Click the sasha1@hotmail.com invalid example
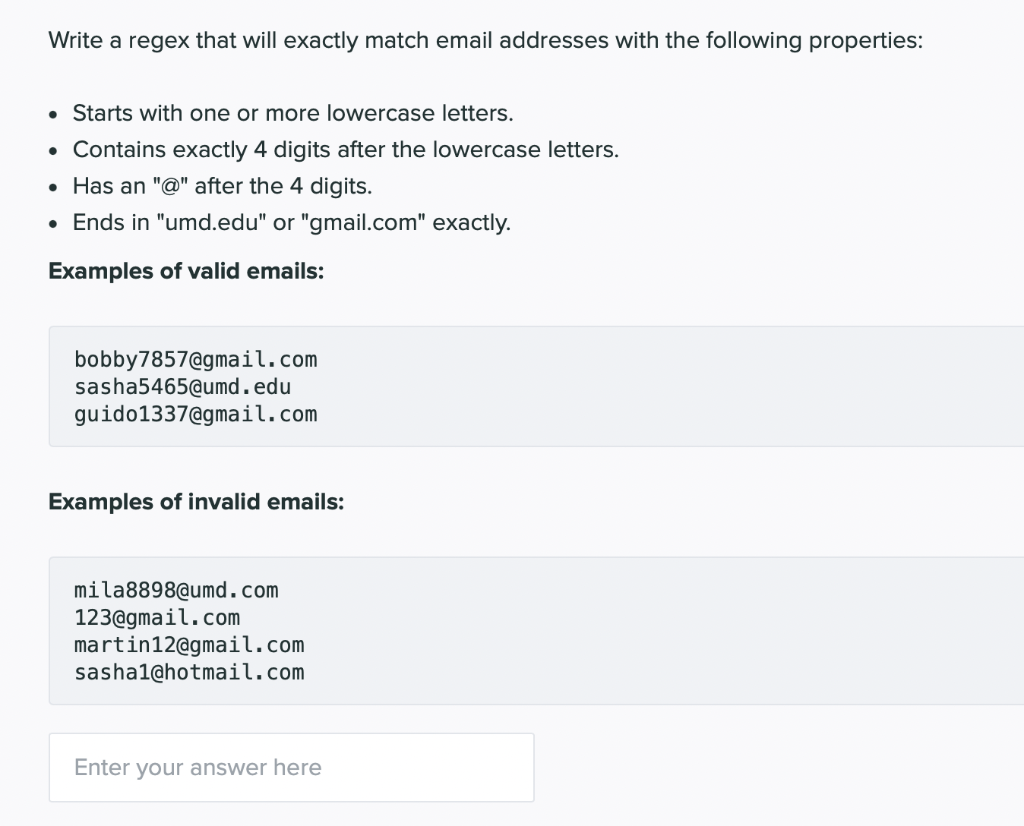The image size is (1024, 826). [x=189, y=671]
